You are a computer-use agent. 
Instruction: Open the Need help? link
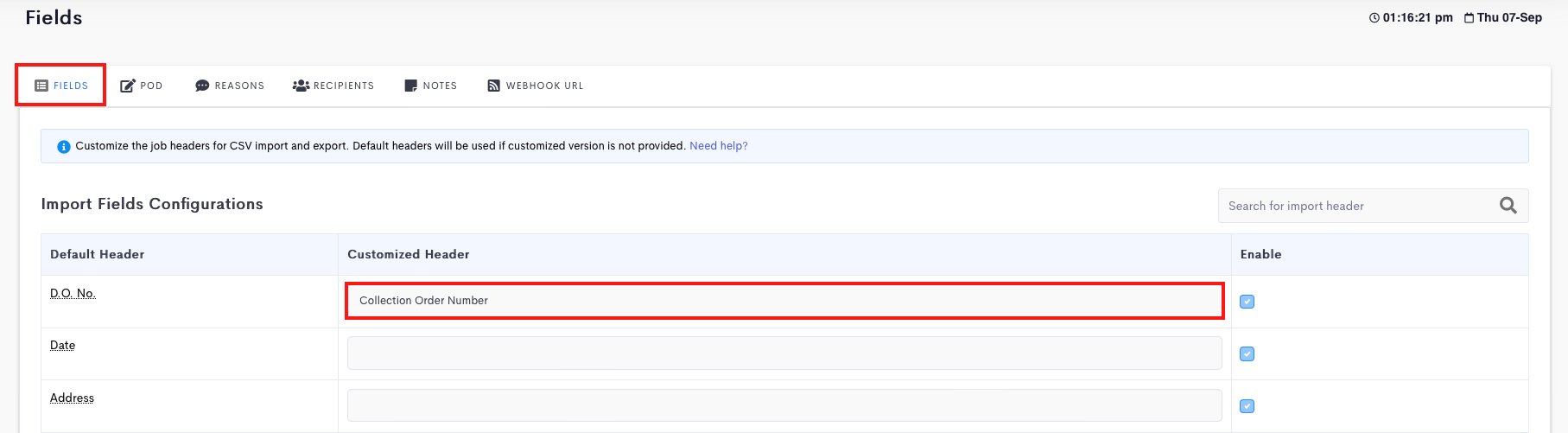(x=719, y=146)
